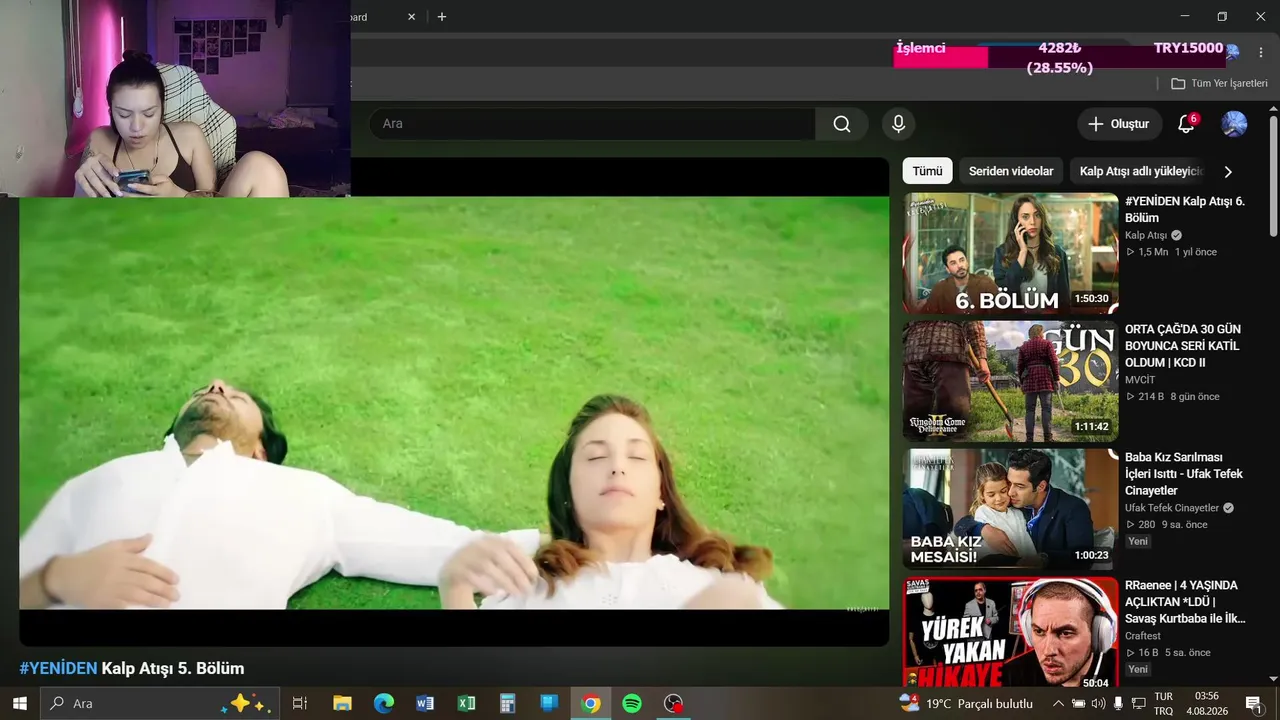This screenshot has height=720, width=1280.
Task: Open the Windows notification center icon
Action: click(x=1253, y=703)
